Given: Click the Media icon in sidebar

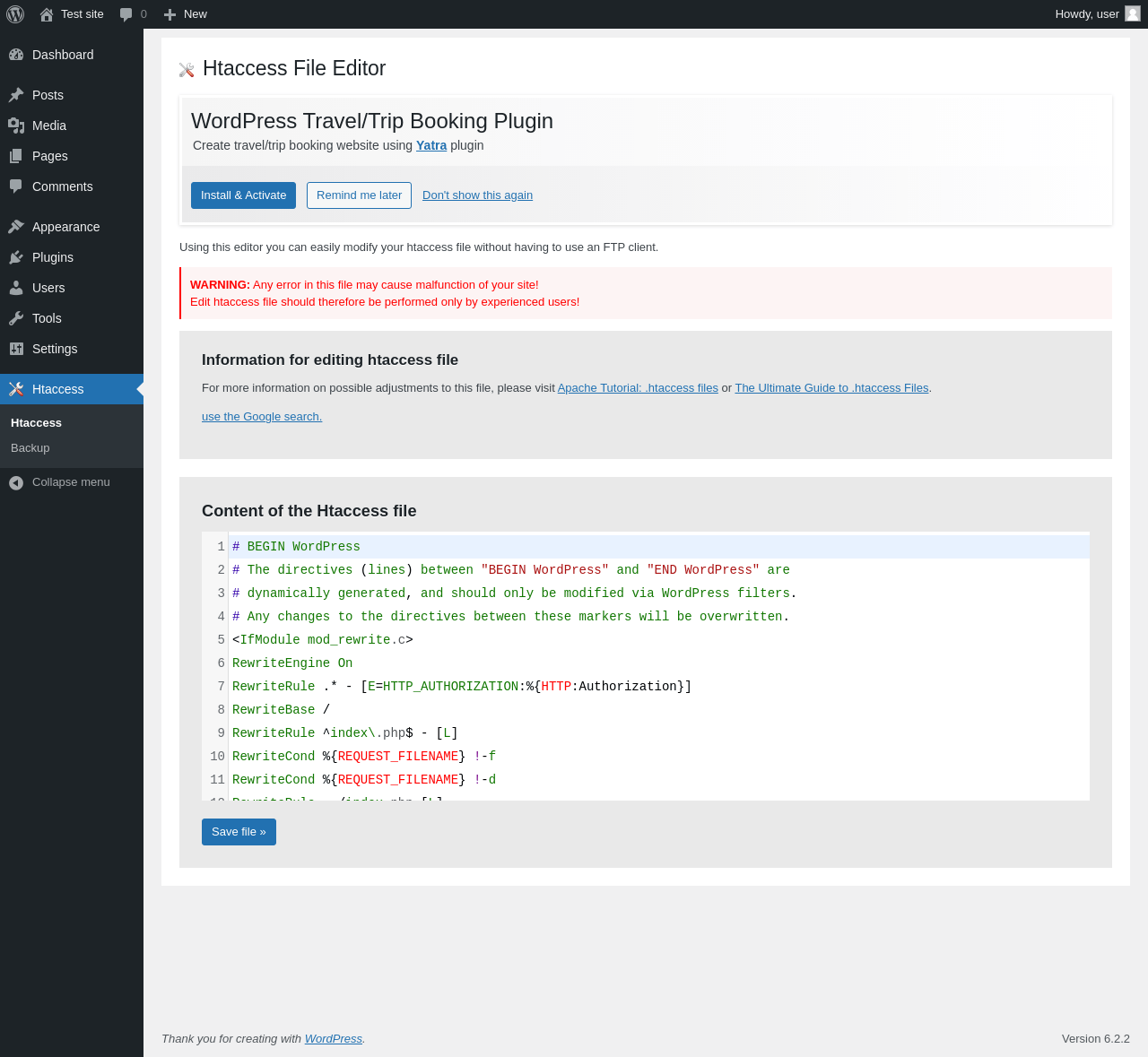Looking at the screenshot, I should [x=16, y=126].
